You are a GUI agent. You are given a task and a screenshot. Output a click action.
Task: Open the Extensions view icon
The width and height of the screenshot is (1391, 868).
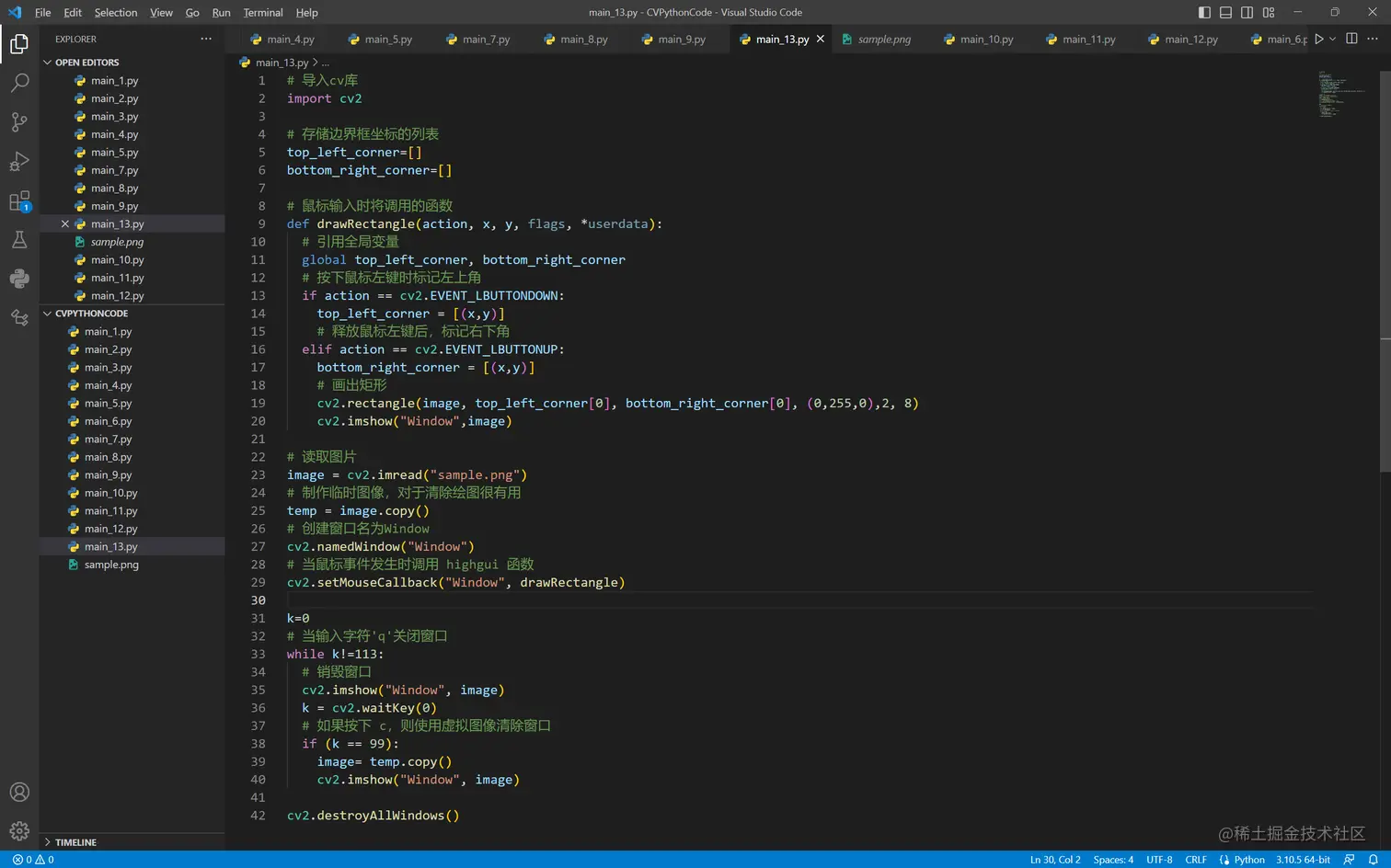19,201
